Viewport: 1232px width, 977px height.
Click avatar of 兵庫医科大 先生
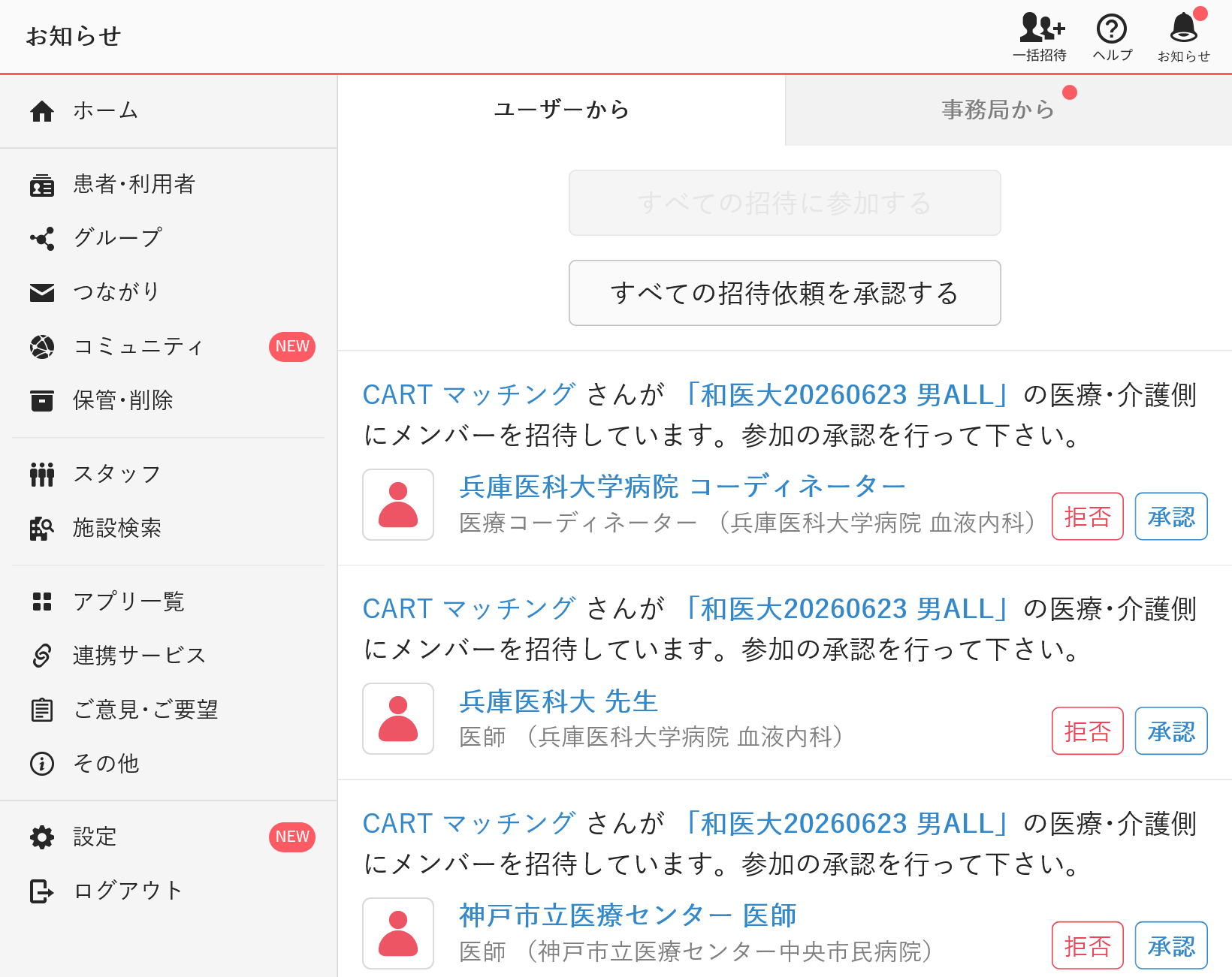click(398, 719)
